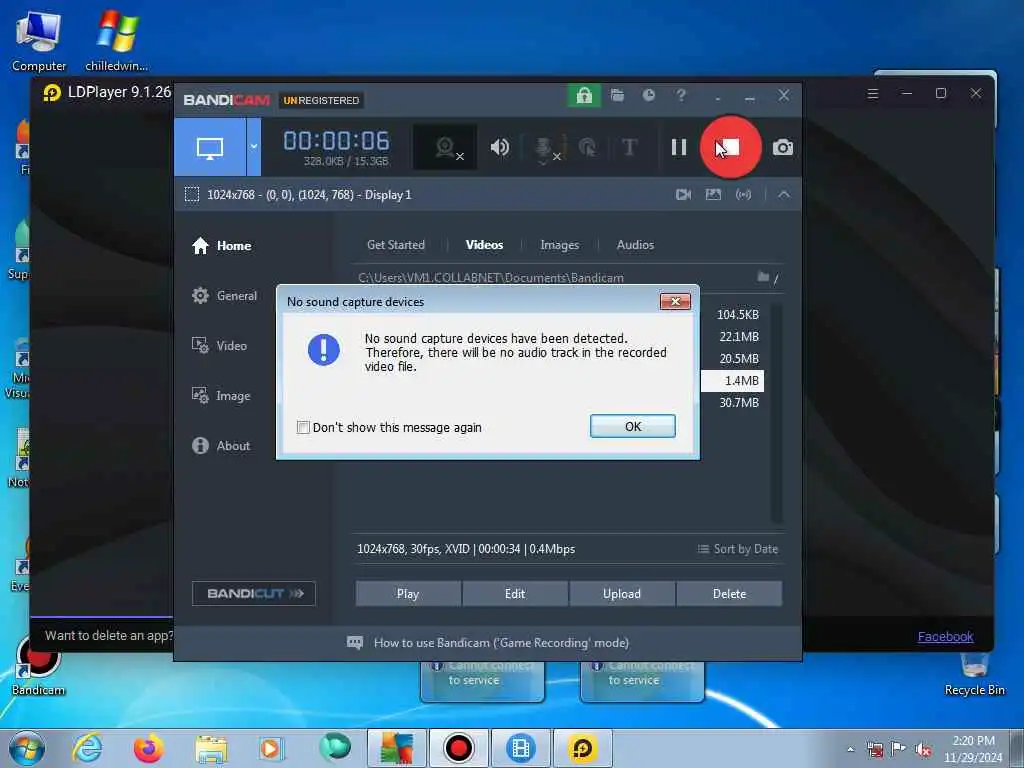
Task: Click the video camera icon in status bar
Action: coord(683,195)
